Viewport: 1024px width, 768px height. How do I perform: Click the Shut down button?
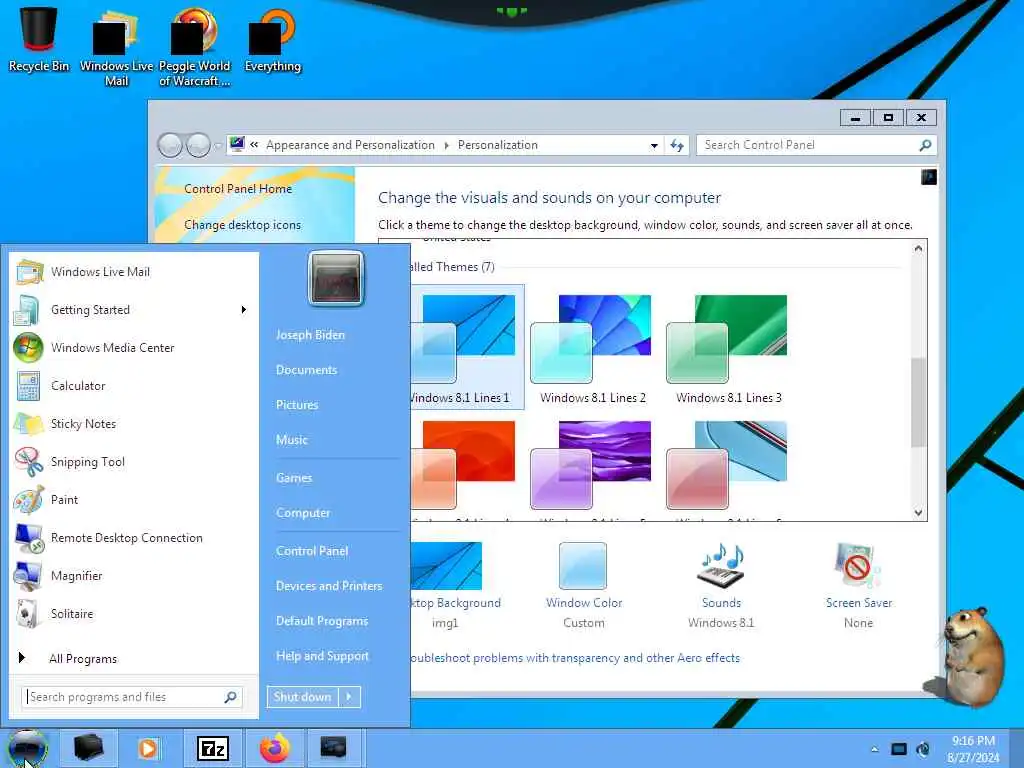point(303,697)
